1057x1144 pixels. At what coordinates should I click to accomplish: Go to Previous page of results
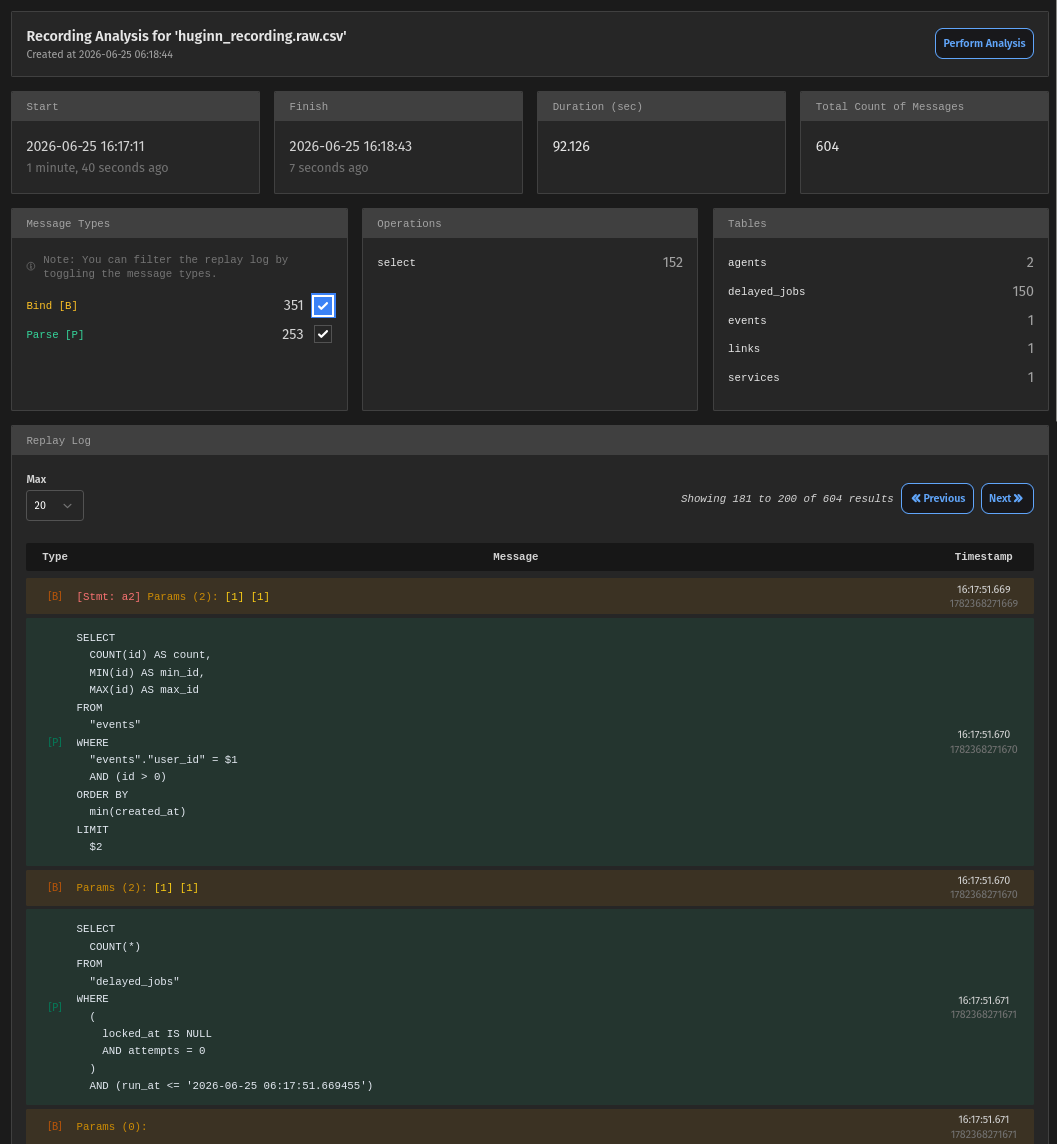[x=937, y=498]
